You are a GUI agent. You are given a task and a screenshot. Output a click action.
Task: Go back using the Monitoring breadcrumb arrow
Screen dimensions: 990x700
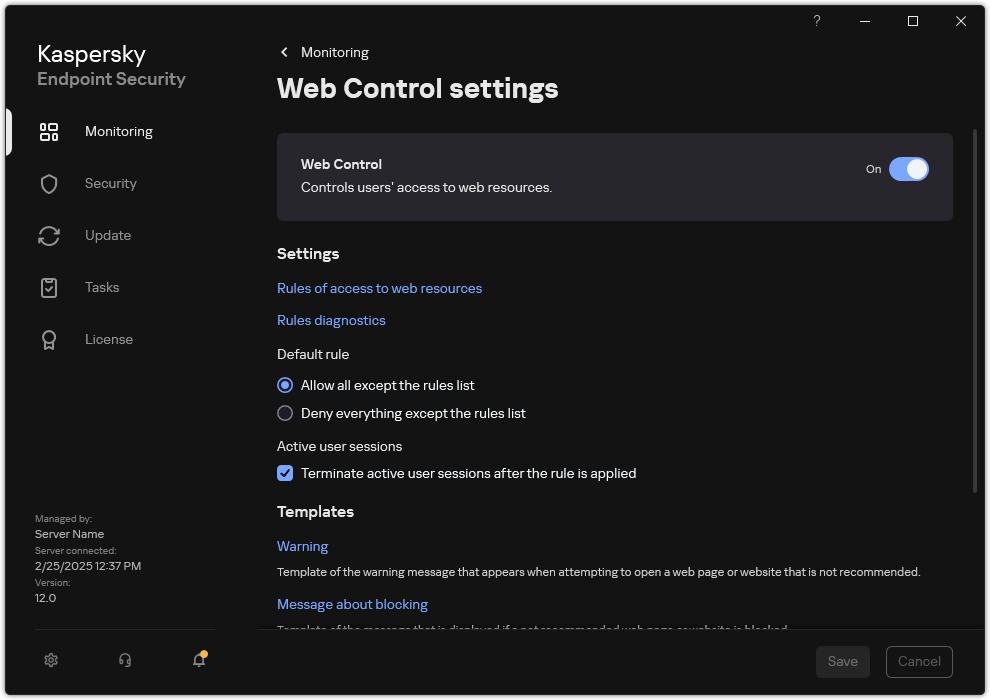[x=284, y=52]
